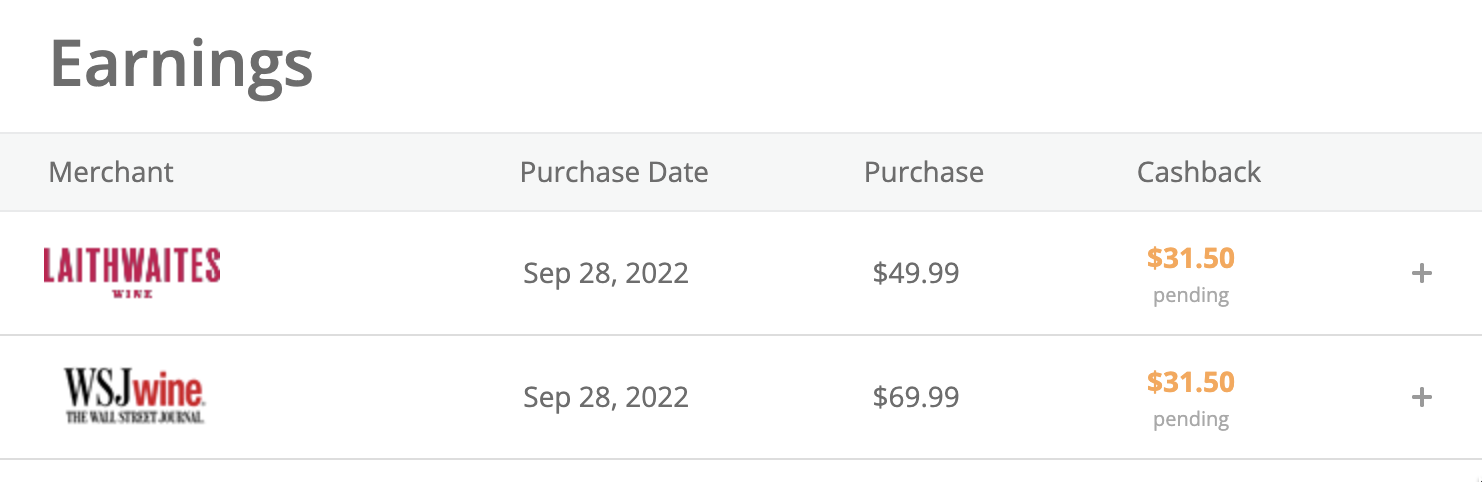Select the Laithwaites purchase date Sep 28, 2022
Screen dimensions: 1482x482
click(606, 273)
